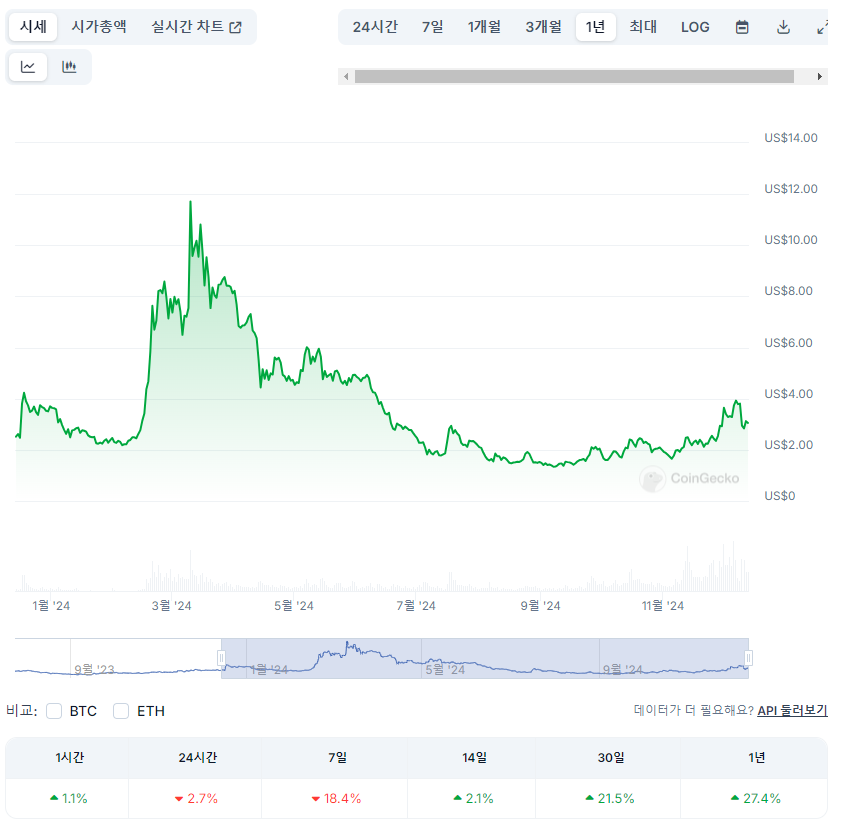Choose the 7일 time range

pyautogui.click(x=432, y=27)
